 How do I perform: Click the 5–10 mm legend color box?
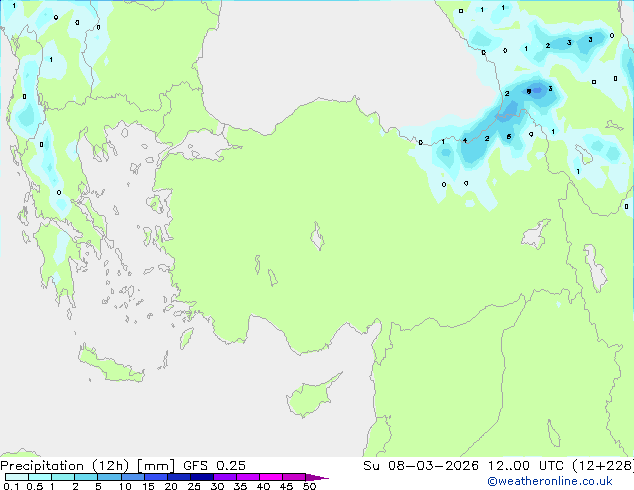(x=109, y=477)
